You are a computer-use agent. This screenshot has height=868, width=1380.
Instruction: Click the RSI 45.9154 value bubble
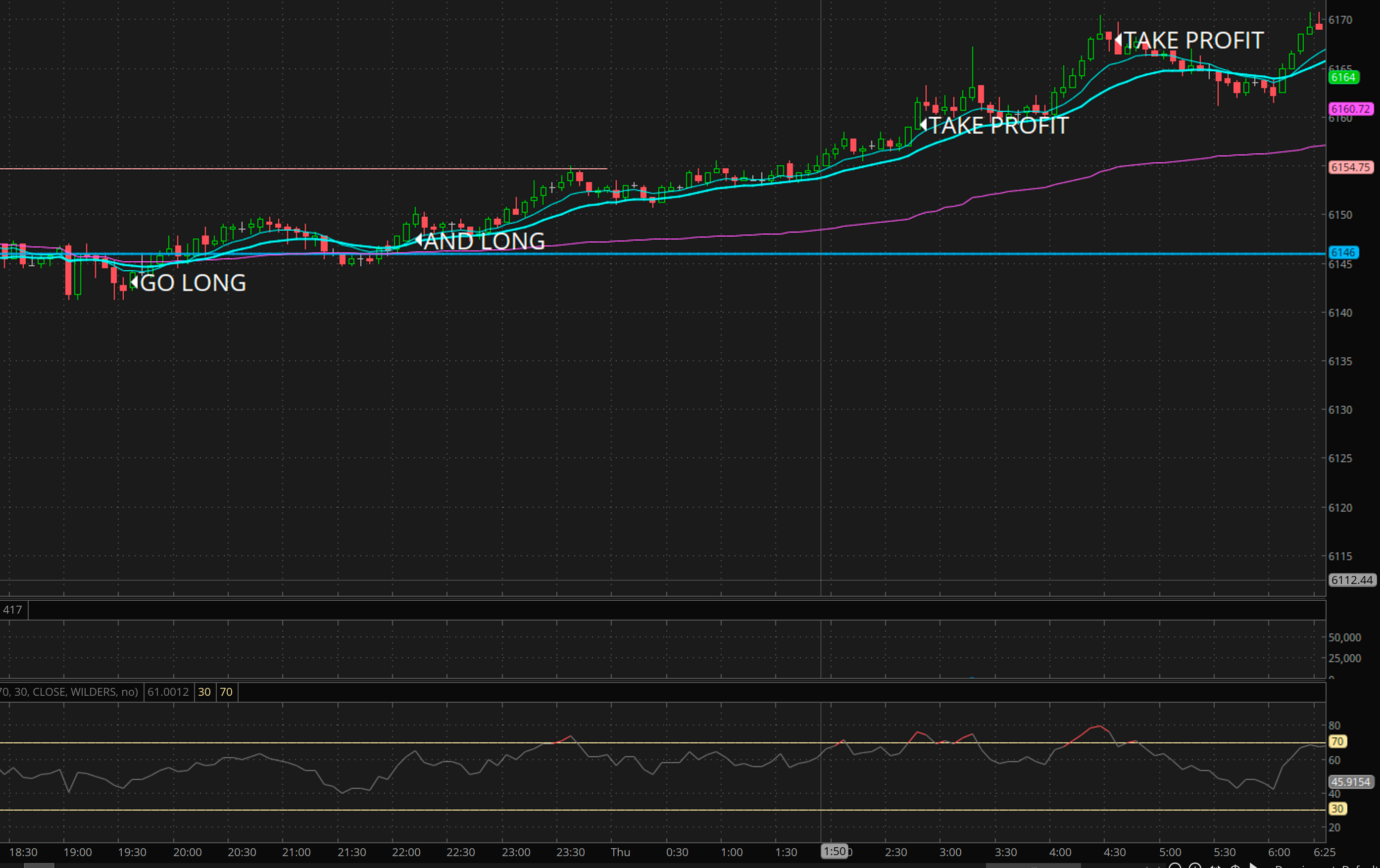(x=1351, y=782)
